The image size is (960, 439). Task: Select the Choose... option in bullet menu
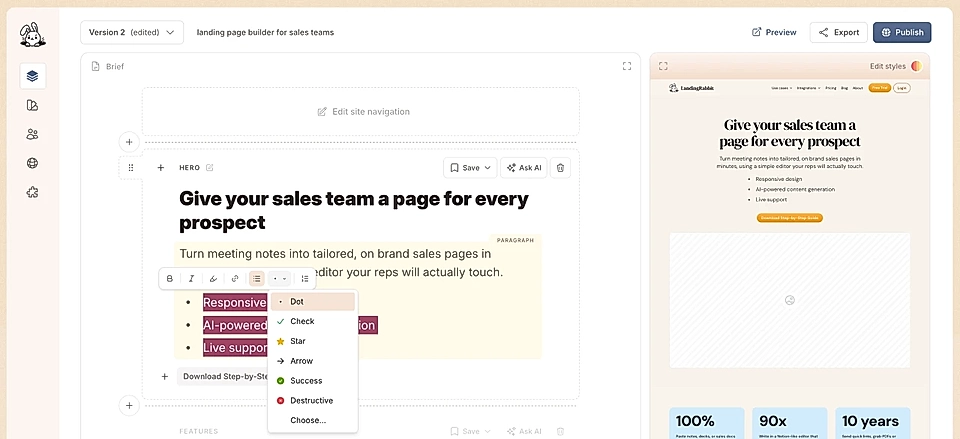313,420
